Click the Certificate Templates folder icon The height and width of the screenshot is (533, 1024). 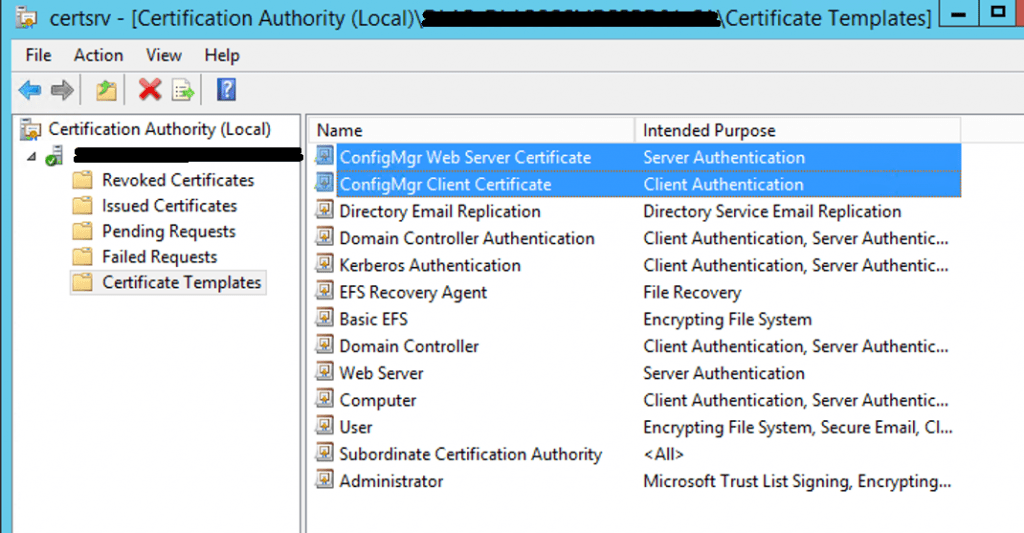[82, 282]
